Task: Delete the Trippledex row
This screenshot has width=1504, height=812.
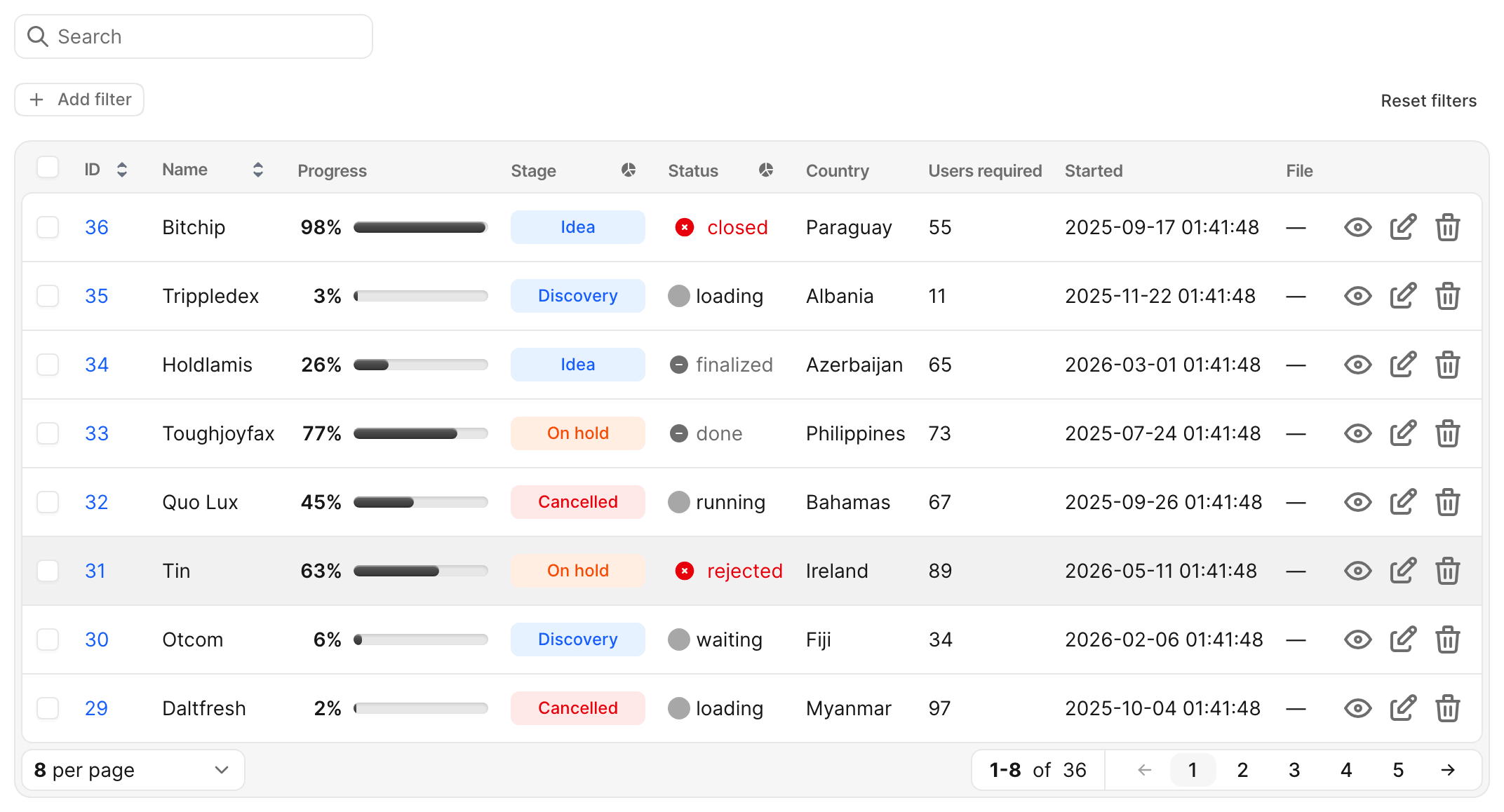Action: click(1447, 296)
